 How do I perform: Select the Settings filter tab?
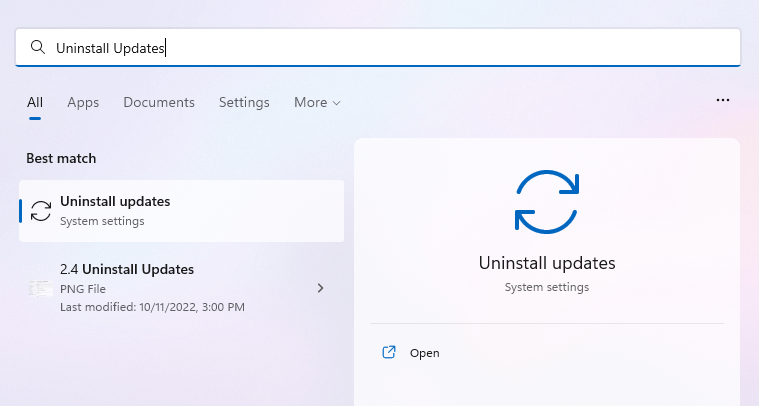[x=244, y=102]
